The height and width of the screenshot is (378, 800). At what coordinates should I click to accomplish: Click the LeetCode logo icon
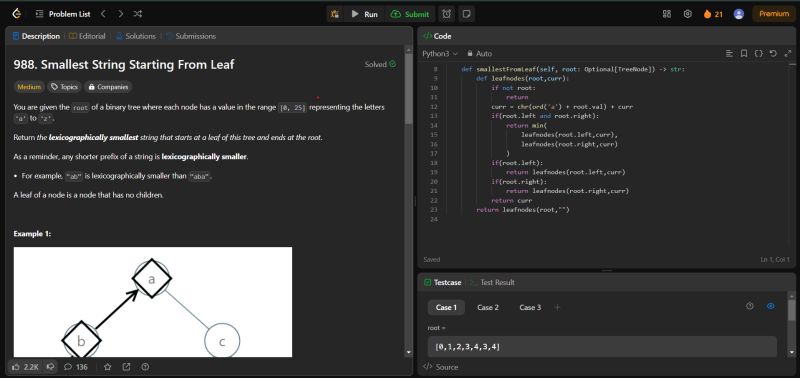(17, 14)
